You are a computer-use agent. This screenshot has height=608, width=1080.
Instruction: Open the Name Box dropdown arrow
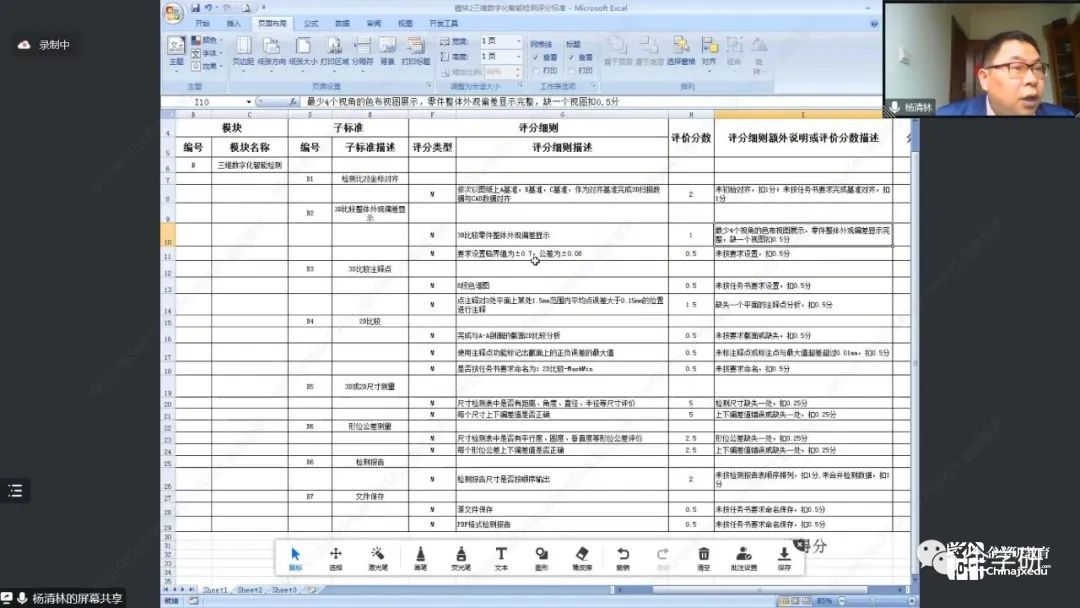click(x=249, y=102)
